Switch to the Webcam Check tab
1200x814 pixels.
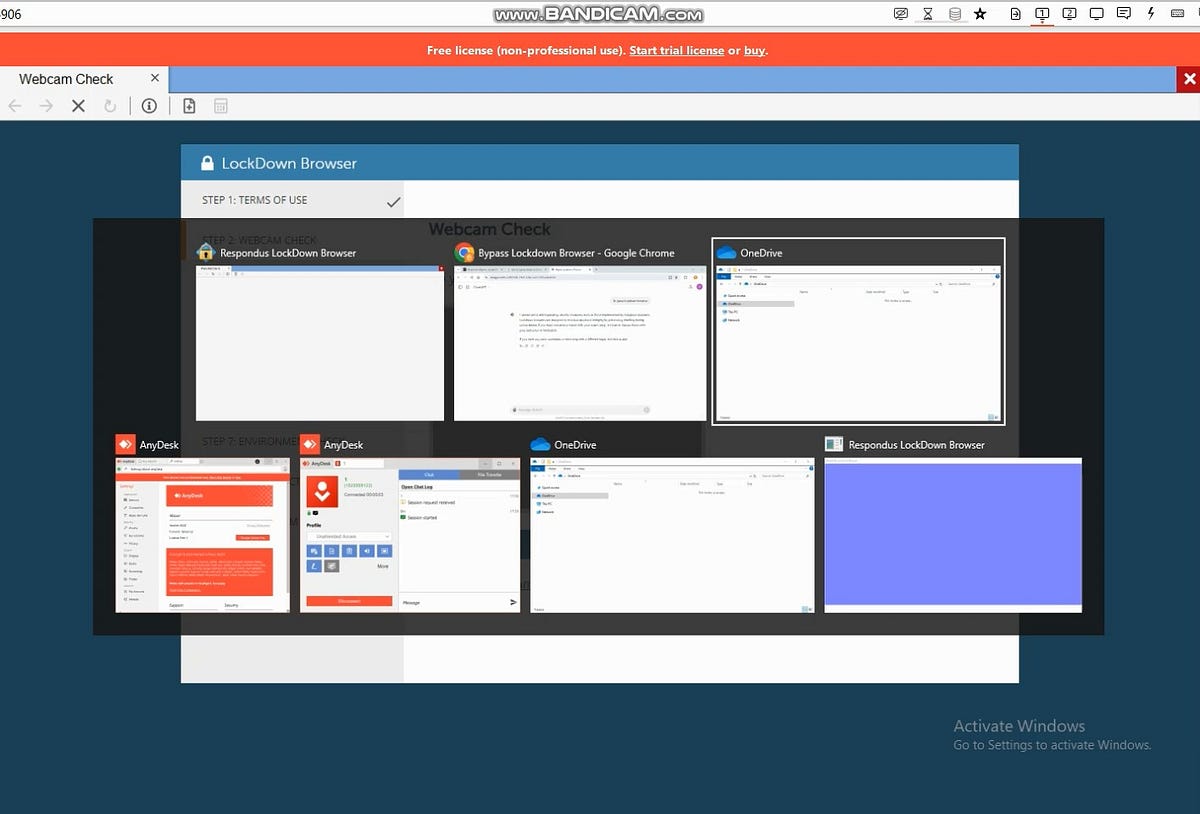pyautogui.click(x=67, y=78)
